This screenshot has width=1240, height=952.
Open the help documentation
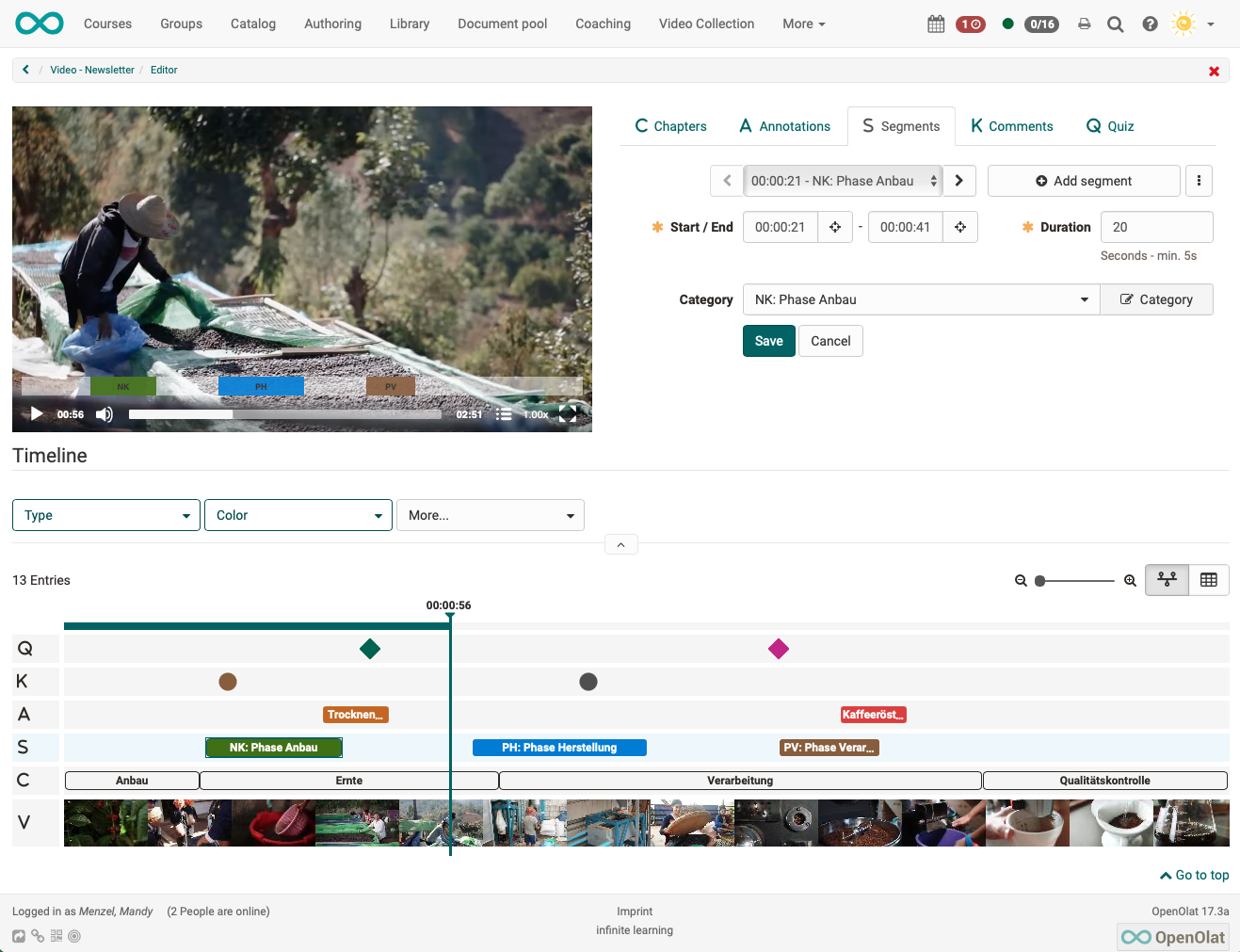(1150, 24)
